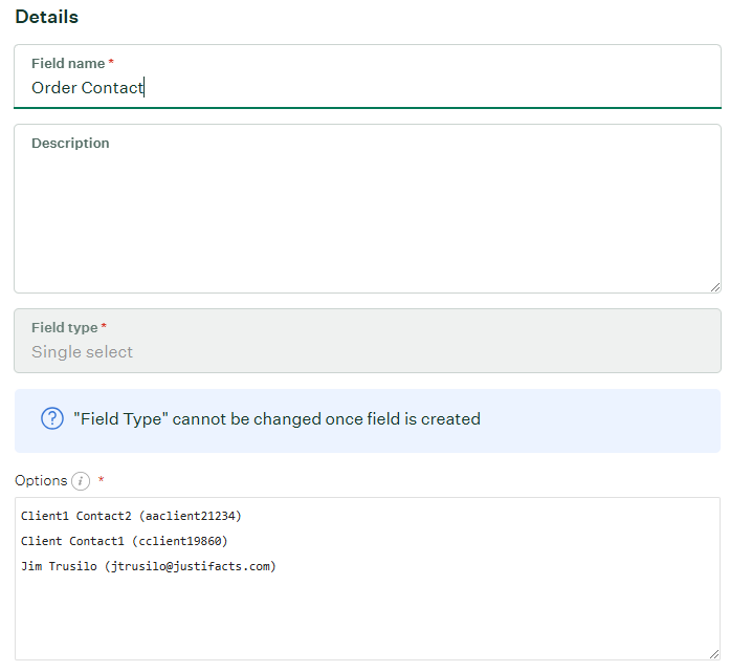This screenshot has height=672, width=730.
Task: Click the Description resize handle
Action: coord(715,287)
